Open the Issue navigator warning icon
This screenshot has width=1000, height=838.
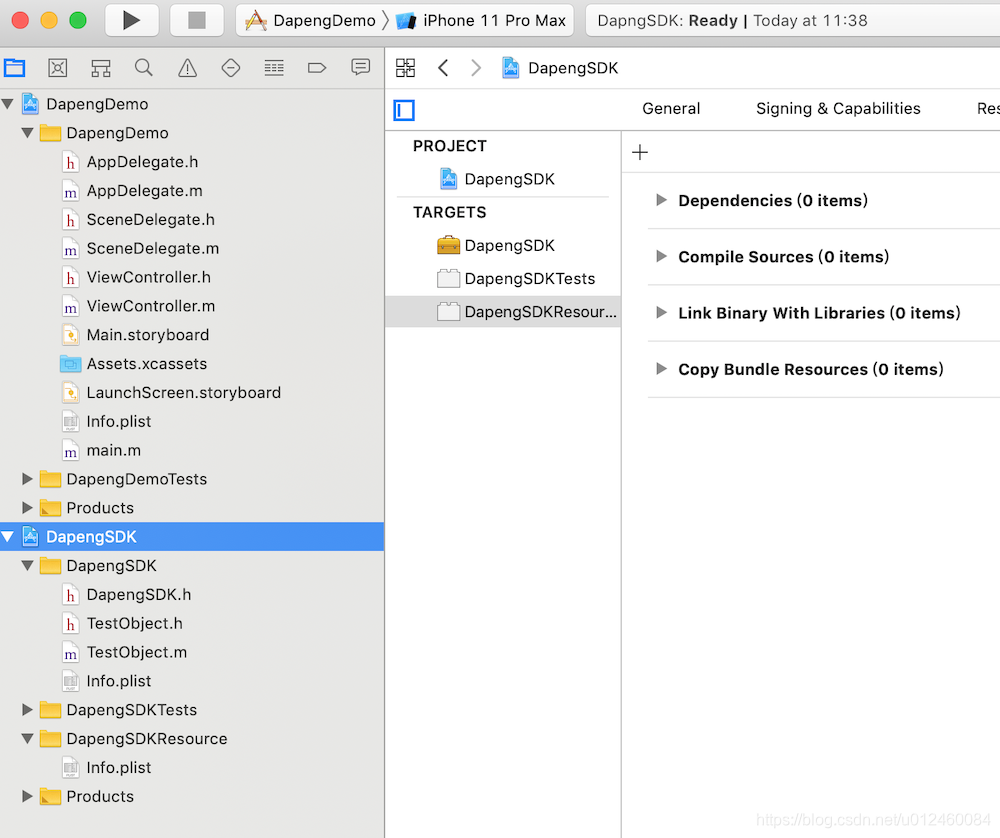click(188, 68)
